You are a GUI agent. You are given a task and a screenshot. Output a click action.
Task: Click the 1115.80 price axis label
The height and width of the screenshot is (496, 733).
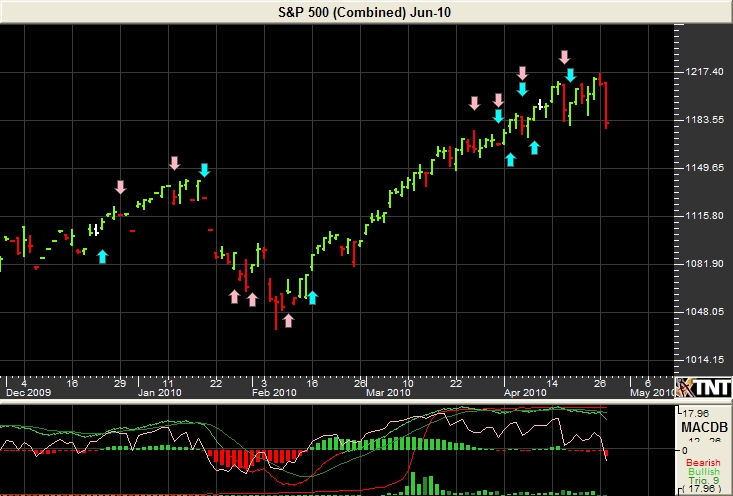(704, 216)
